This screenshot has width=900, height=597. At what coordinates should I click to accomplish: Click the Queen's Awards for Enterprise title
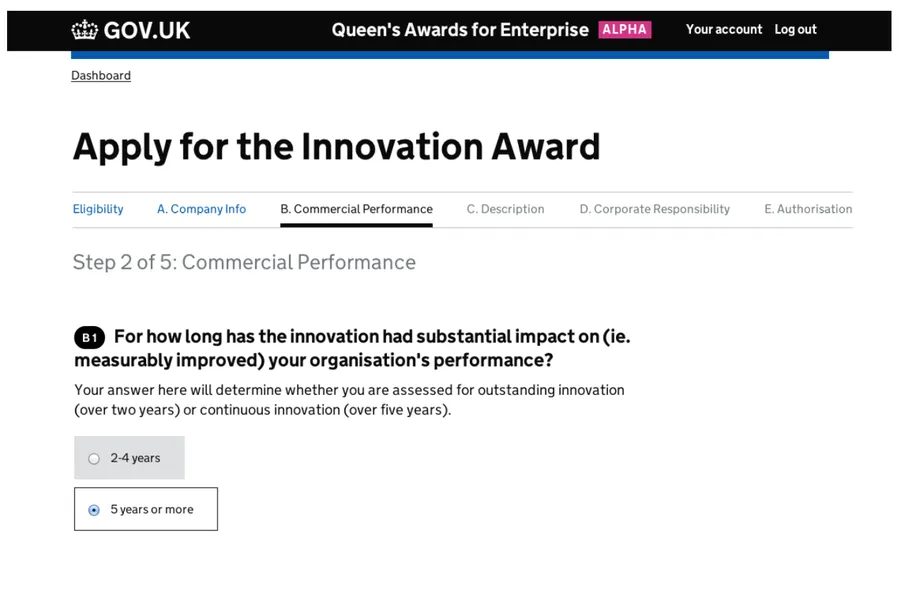click(460, 30)
